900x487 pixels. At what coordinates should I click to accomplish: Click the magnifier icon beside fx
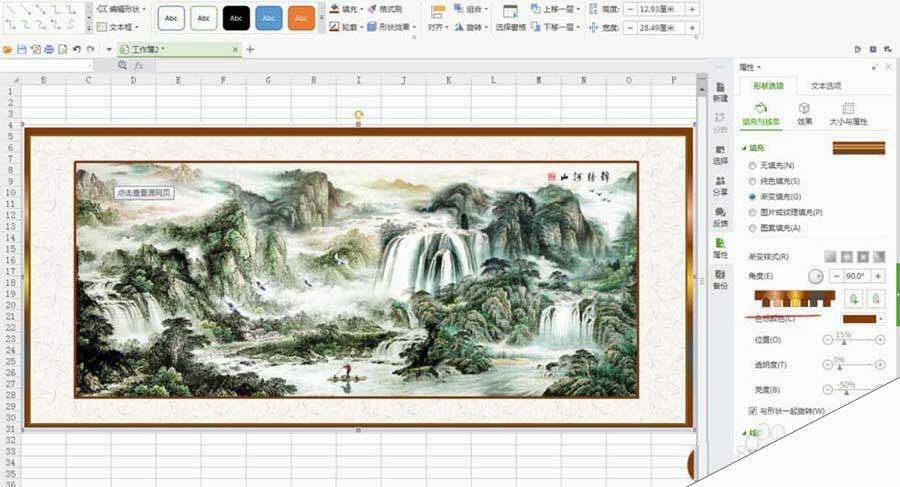(122, 65)
